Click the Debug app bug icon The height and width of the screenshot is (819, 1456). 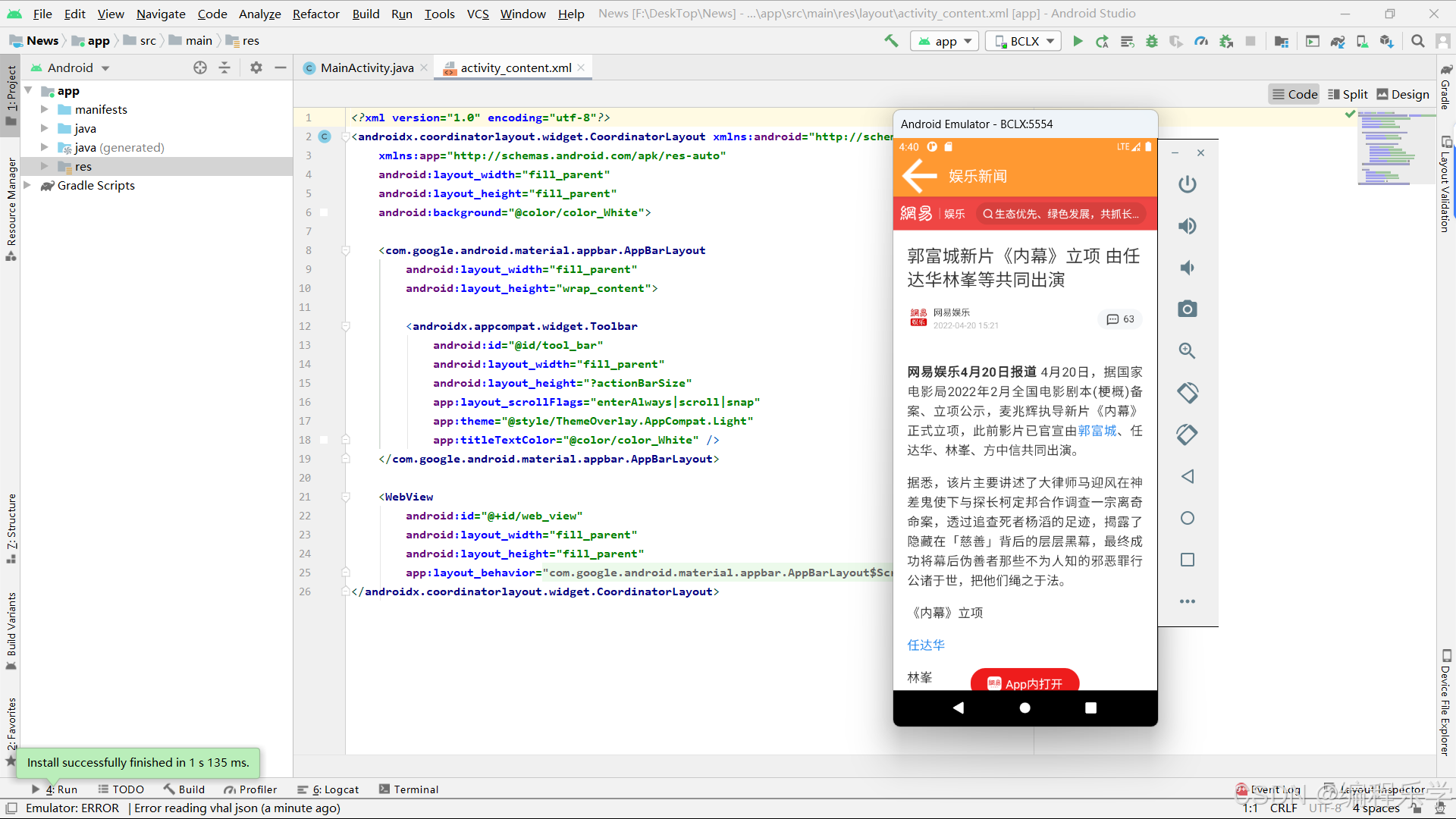pos(1152,41)
